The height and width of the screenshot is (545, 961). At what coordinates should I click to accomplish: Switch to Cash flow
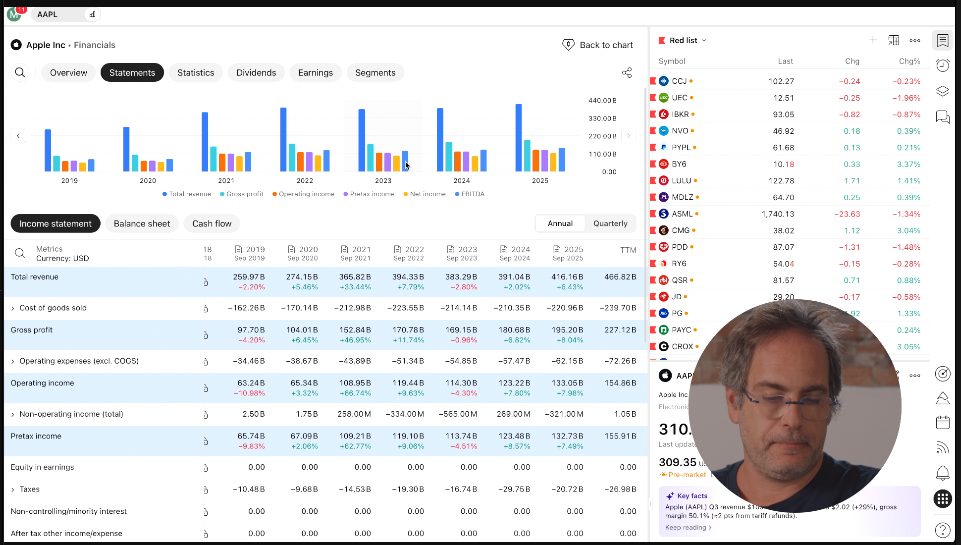pyautogui.click(x=212, y=223)
